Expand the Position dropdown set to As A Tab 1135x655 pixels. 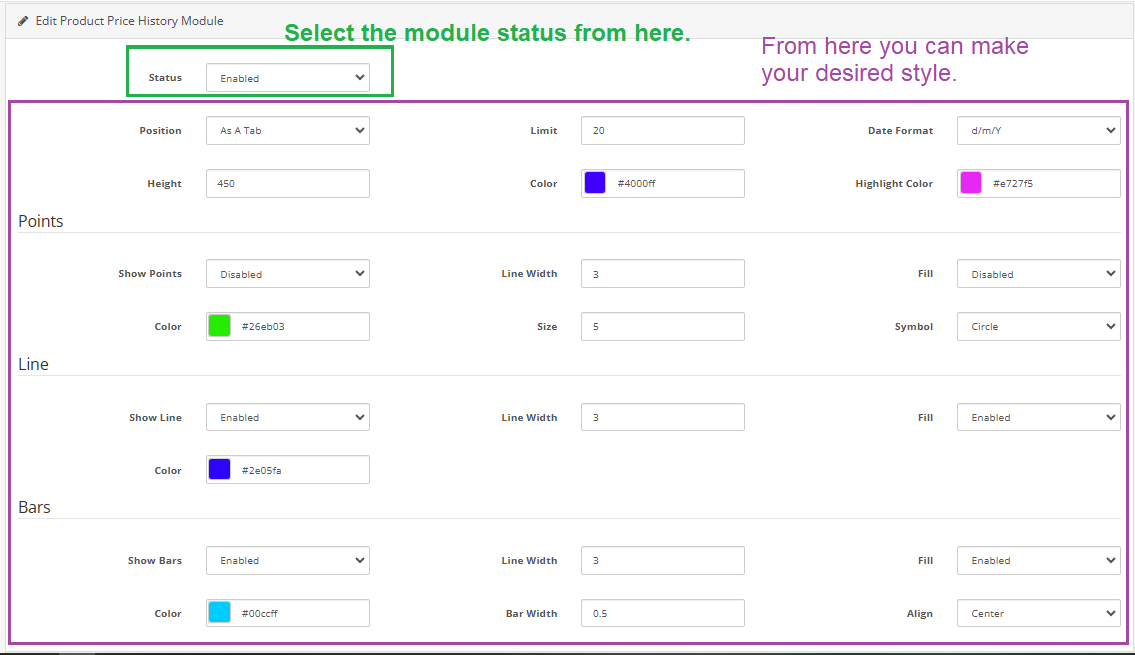point(287,131)
